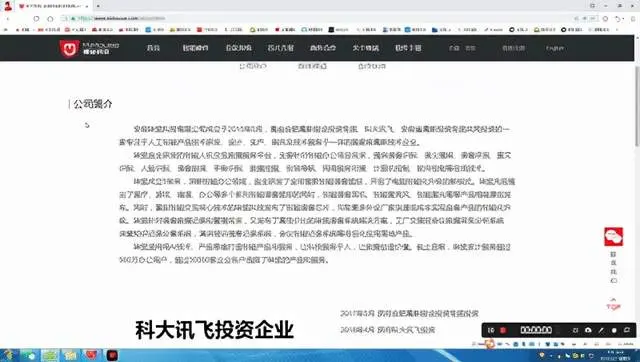Open a new browser tab

98,6
